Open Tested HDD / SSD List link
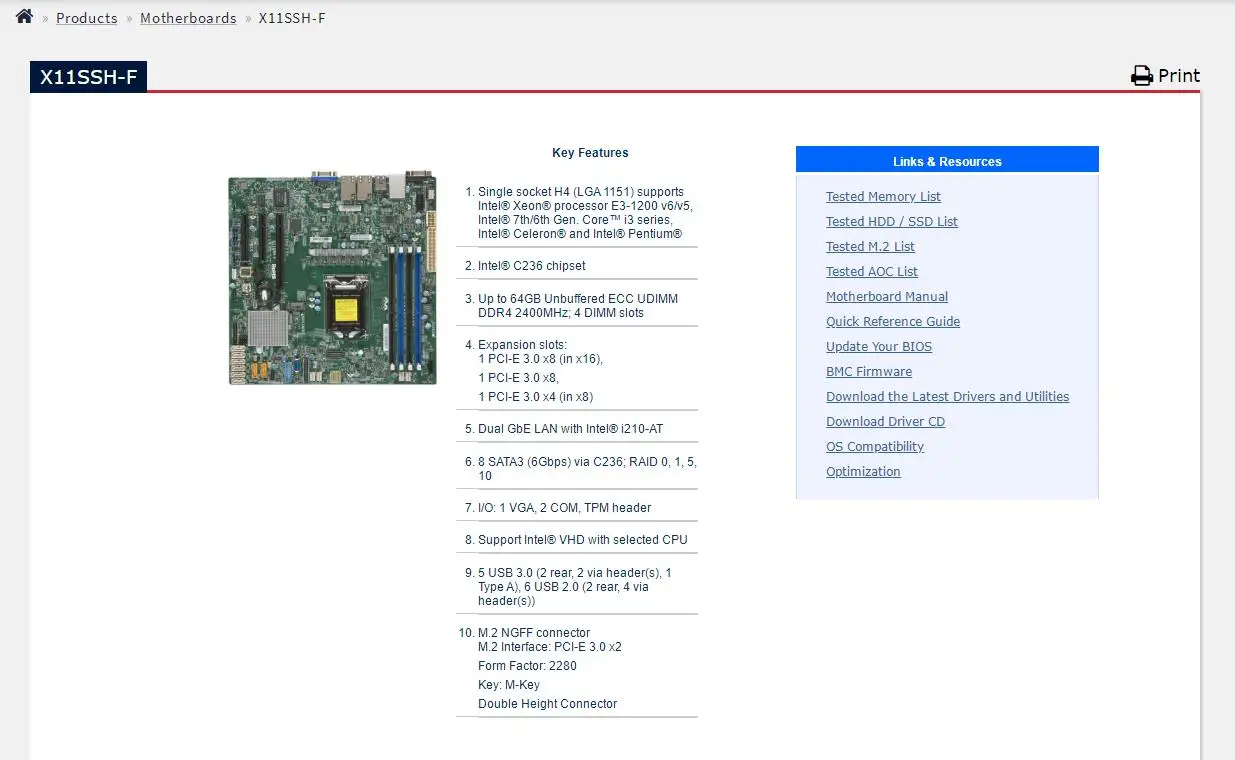 892,222
